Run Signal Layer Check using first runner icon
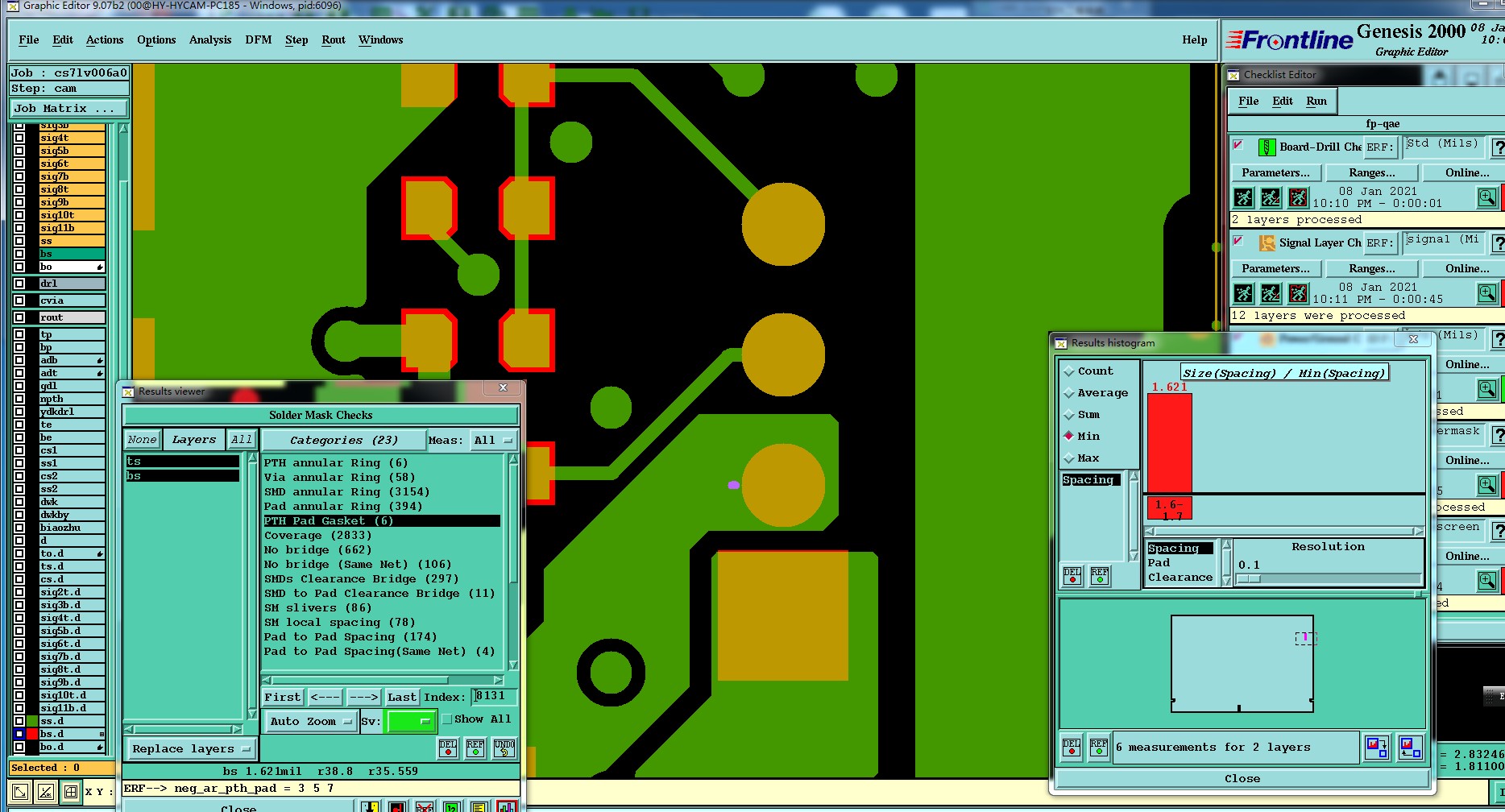This screenshot has width=1505, height=812. (x=1244, y=293)
